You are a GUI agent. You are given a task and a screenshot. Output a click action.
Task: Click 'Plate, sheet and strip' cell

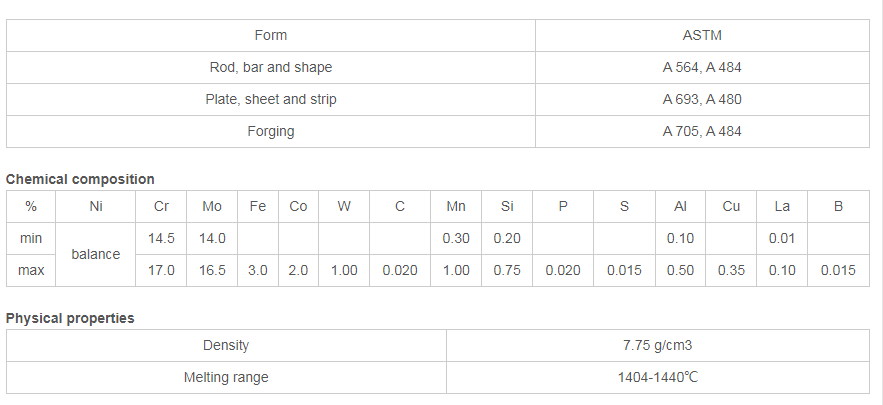(271, 100)
